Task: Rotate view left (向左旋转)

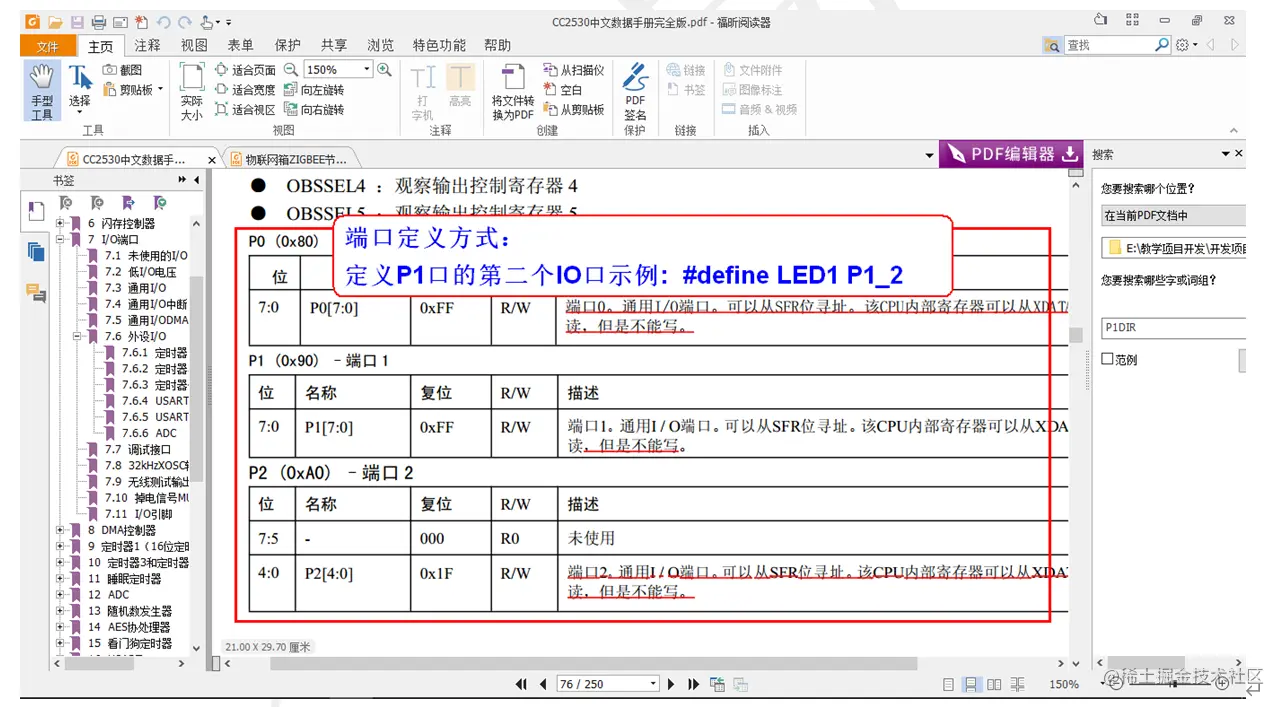Action: (314, 90)
